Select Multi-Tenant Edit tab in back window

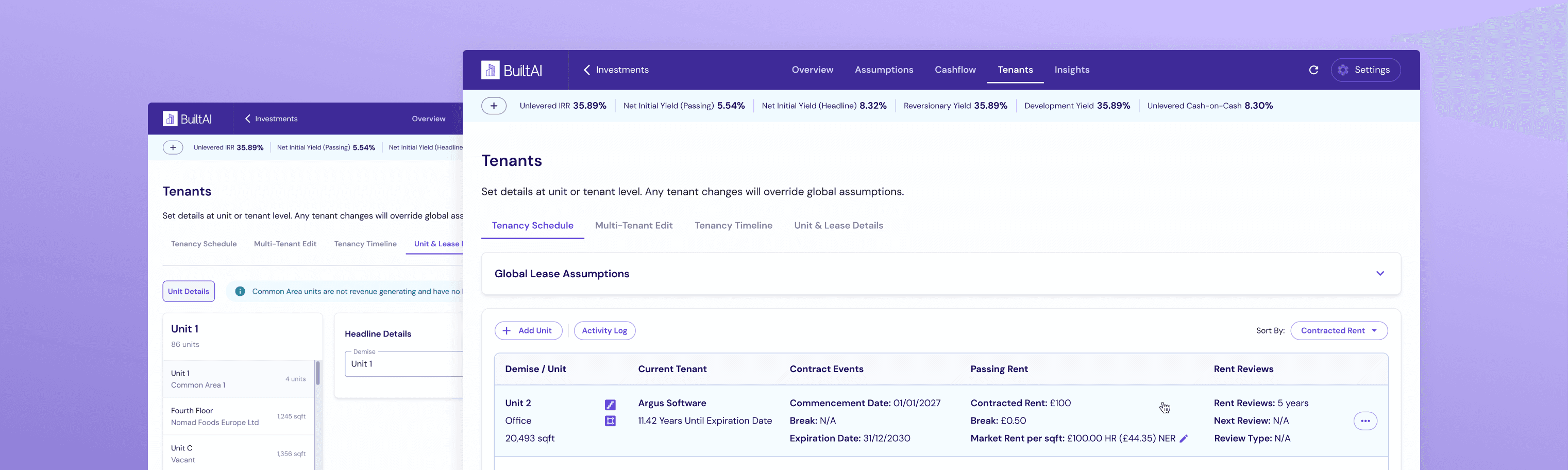pos(285,244)
